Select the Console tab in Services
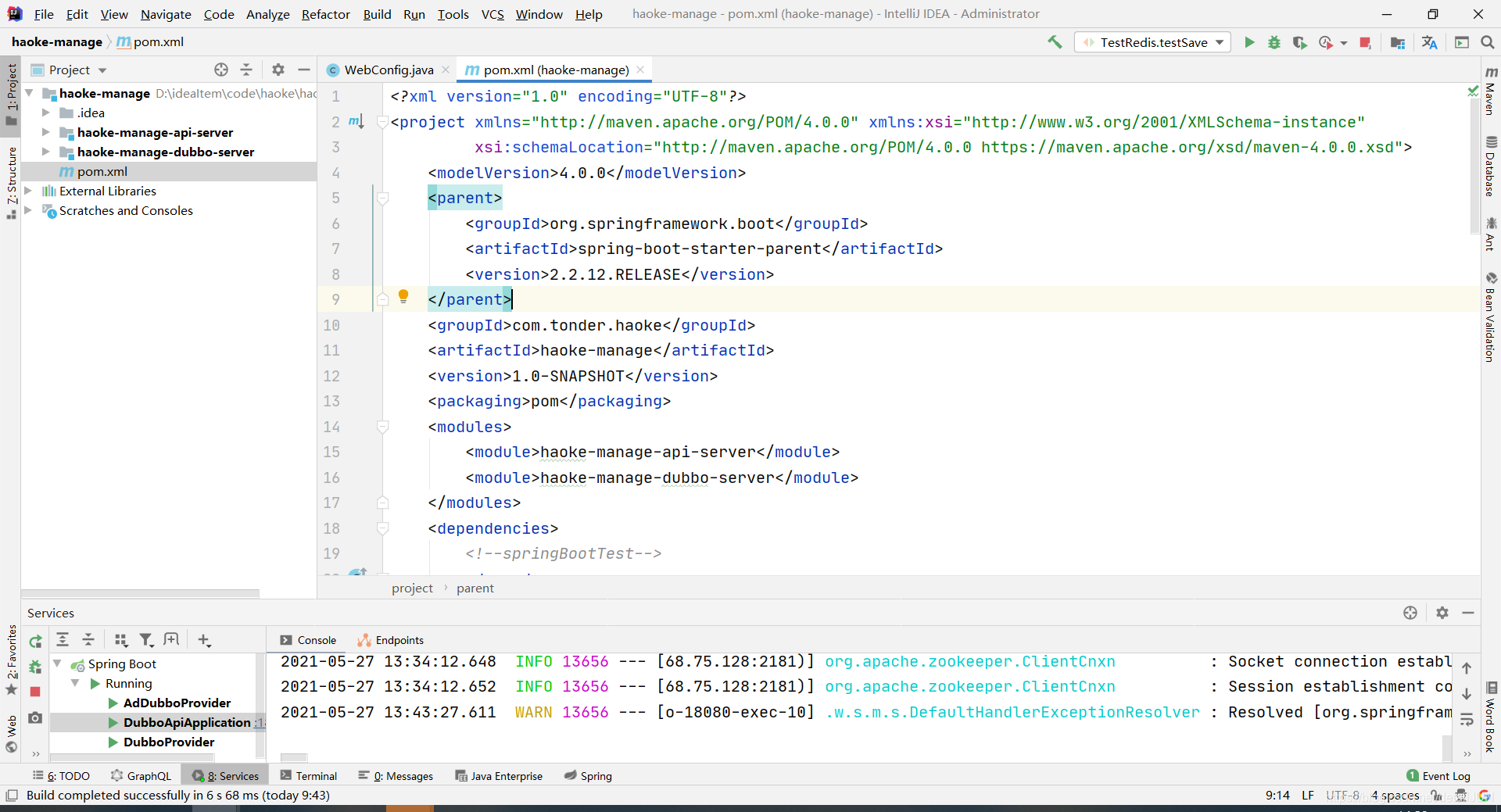The image size is (1501, 812). (309, 640)
